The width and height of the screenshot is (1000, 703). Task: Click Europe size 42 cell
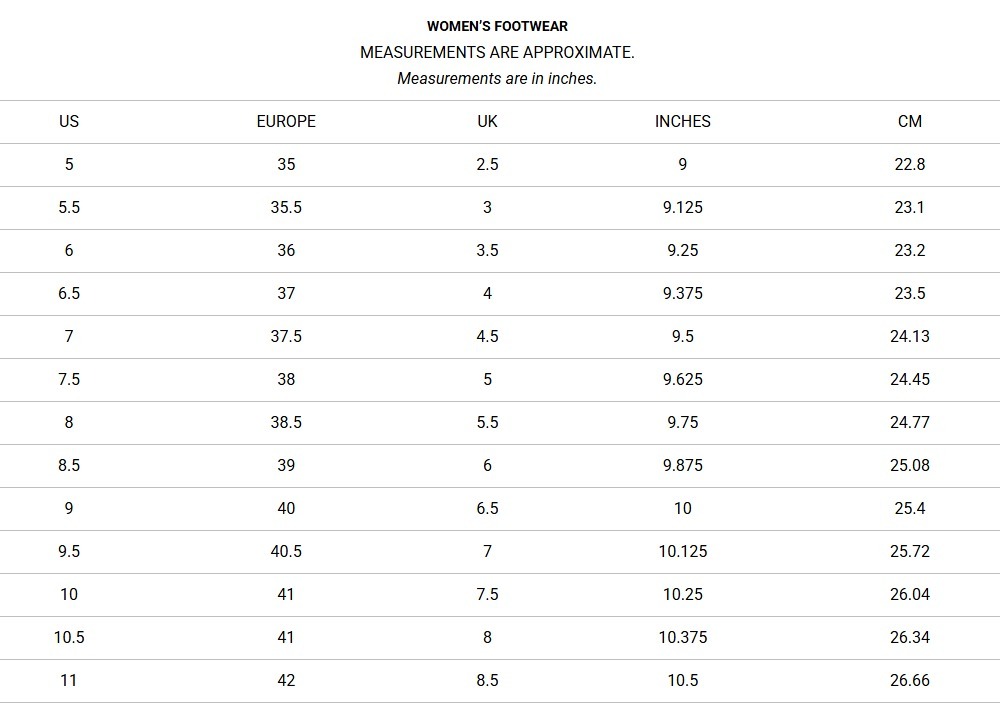[x=286, y=680]
